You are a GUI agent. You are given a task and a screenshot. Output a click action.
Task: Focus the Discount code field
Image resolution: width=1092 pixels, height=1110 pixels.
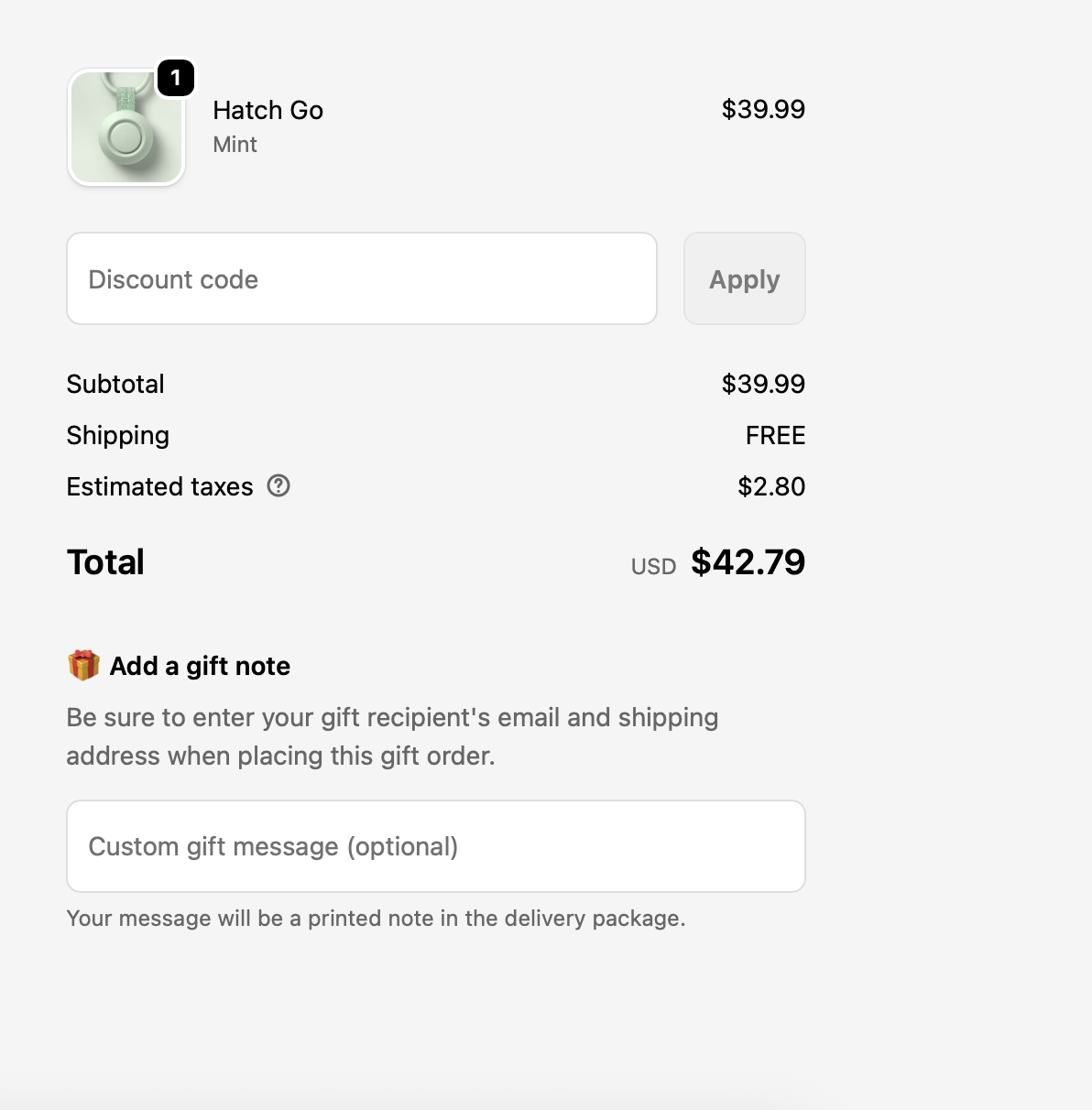point(362,278)
